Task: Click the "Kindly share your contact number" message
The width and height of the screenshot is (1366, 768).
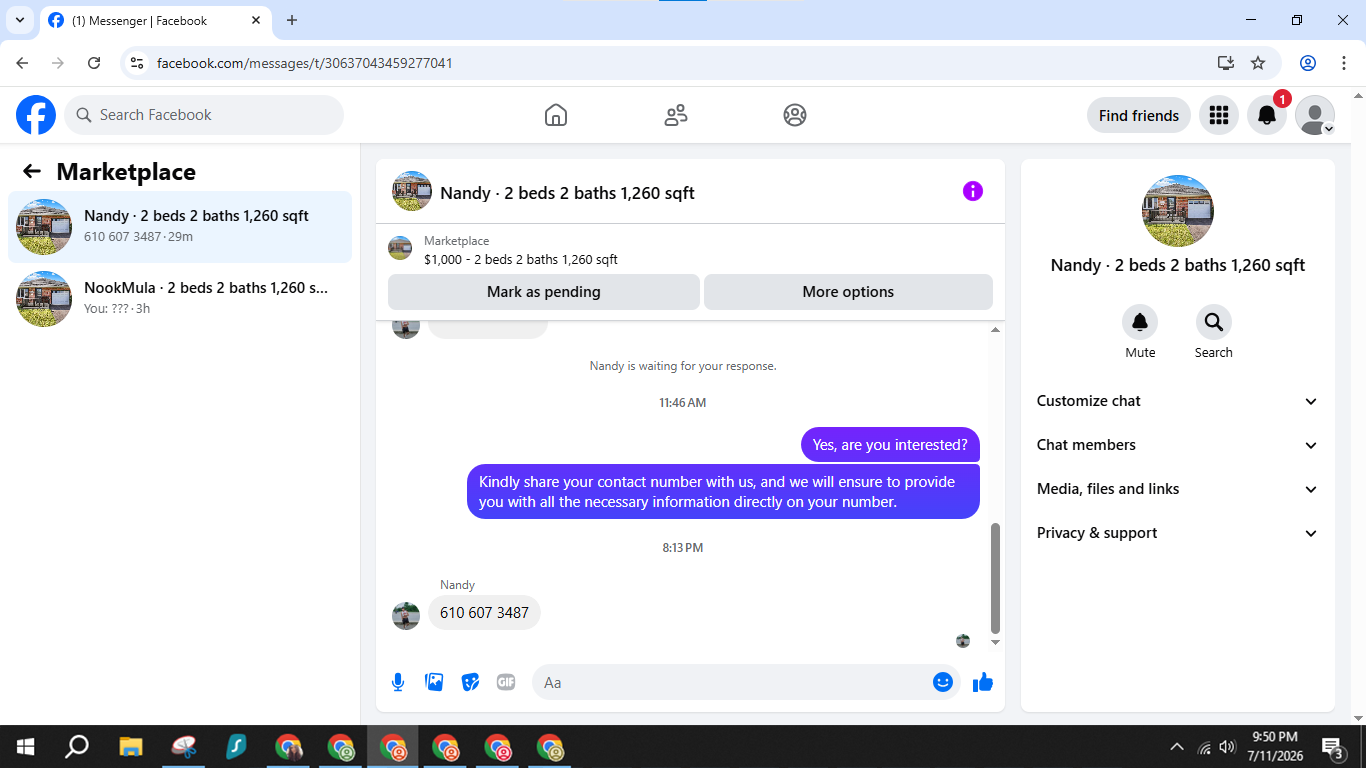Action: [x=723, y=492]
